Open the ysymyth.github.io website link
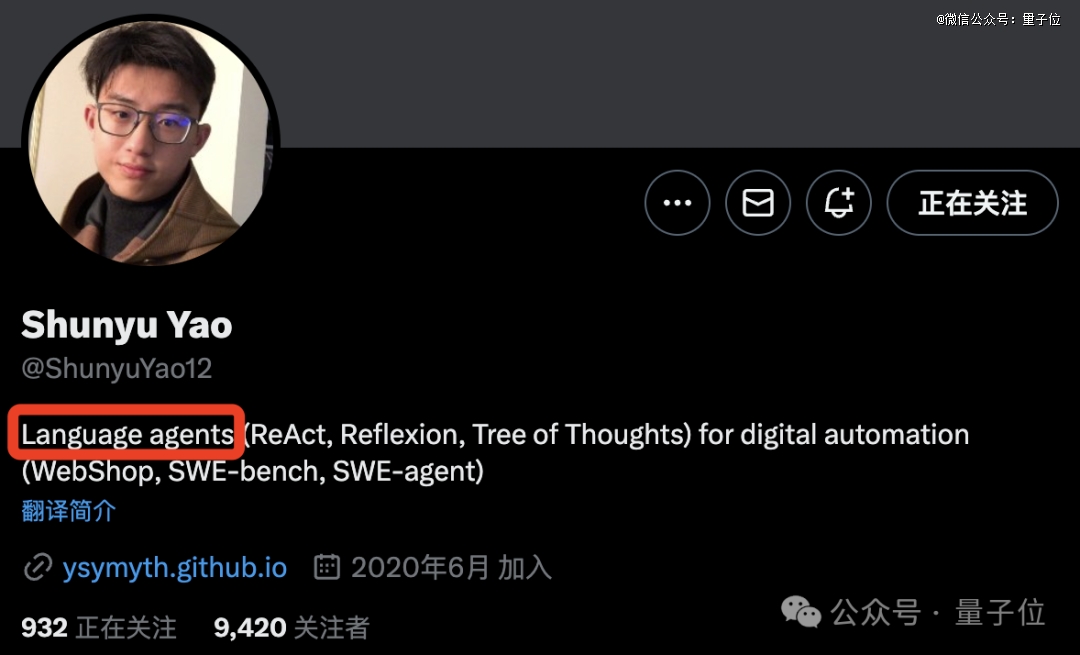This screenshot has height=655, width=1080. coord(174,568)
